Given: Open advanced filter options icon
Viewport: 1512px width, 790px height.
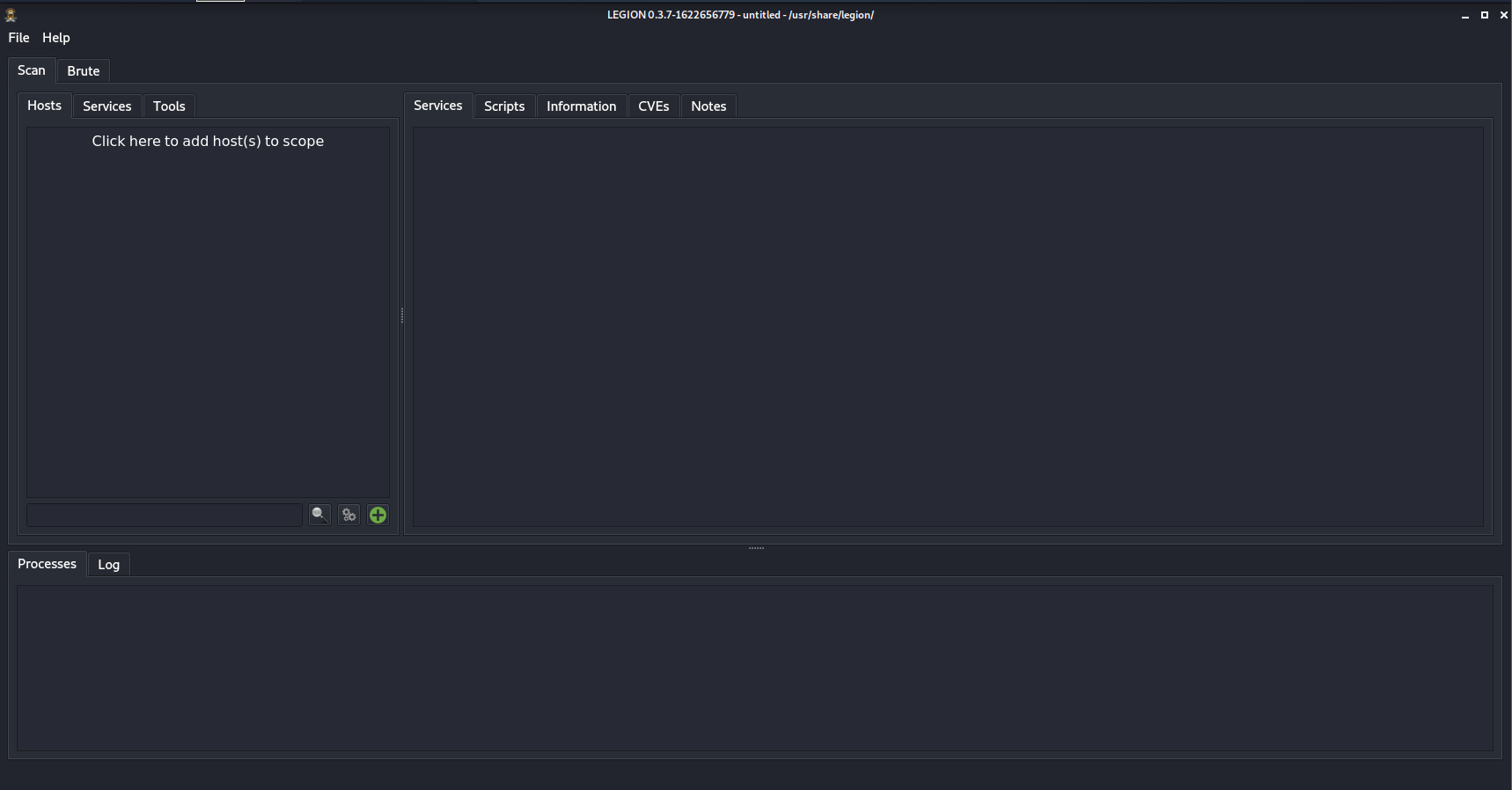Looking at the screenshot, I should pyautogui.click(x=349, y=515).
